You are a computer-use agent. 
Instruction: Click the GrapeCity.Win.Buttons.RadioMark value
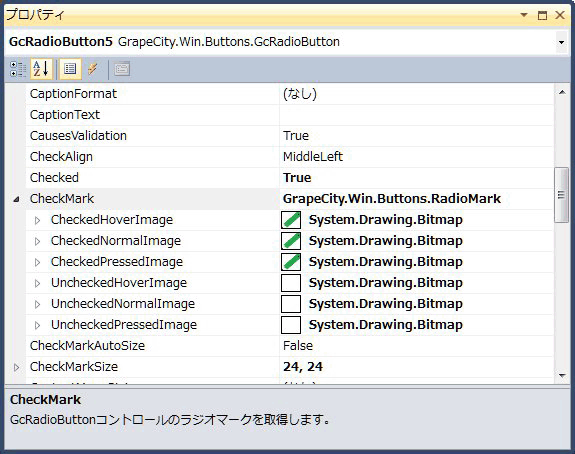pyautogui.click(x=392, y=199)
